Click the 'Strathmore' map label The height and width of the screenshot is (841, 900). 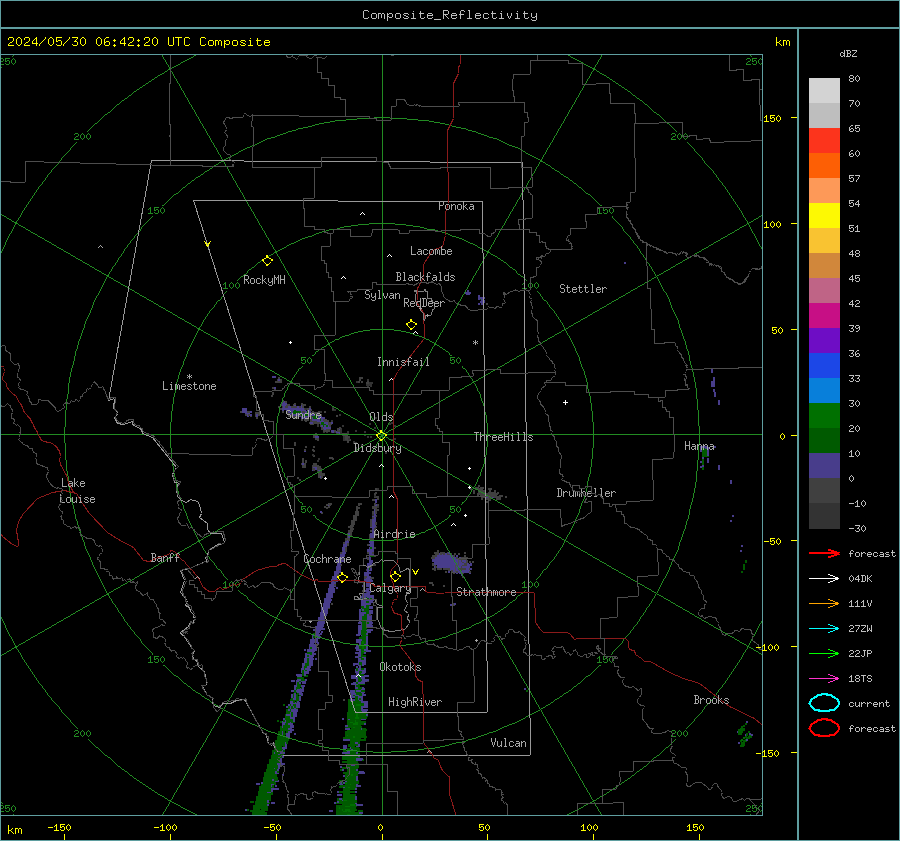(x=486, y=592)
